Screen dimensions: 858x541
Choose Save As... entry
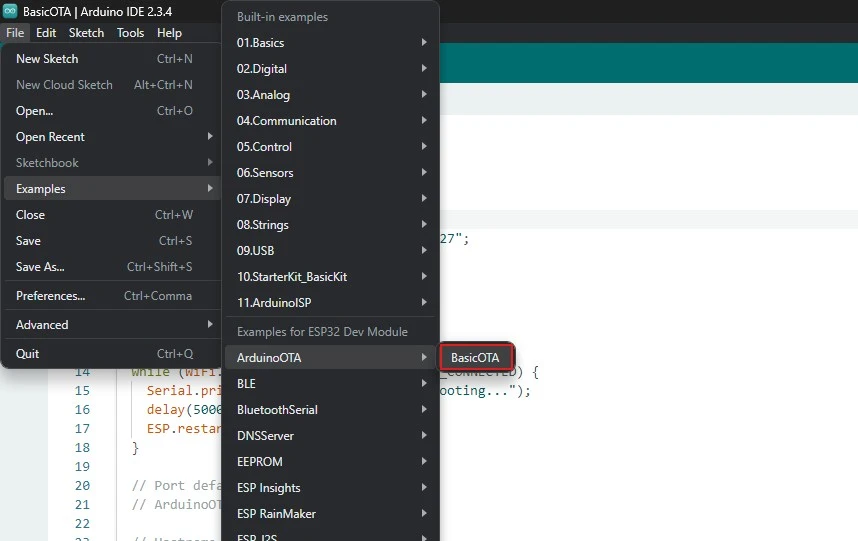click(x=112, y=266)
